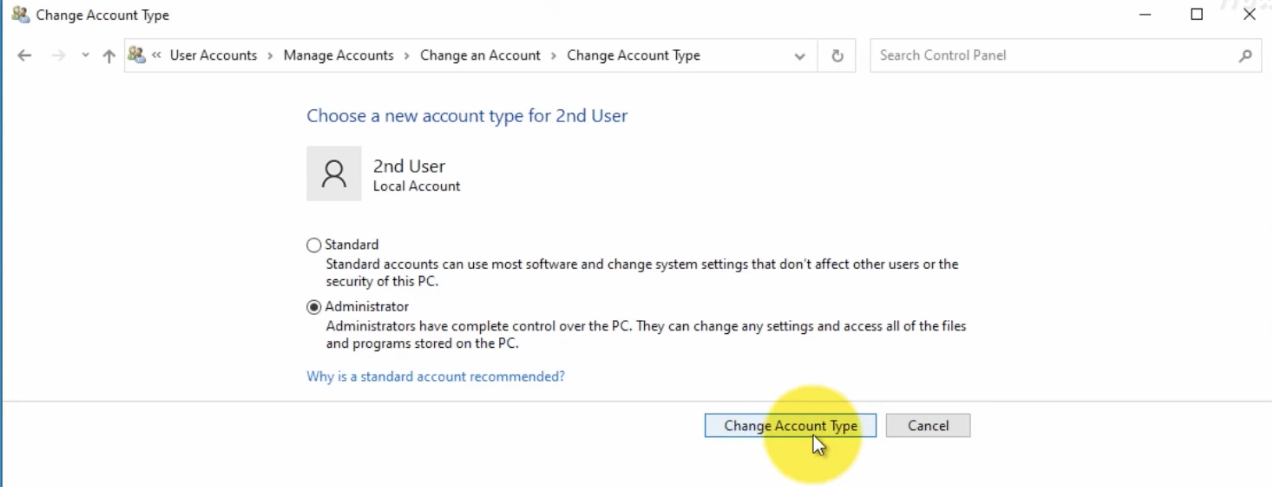
Task: Refresh the Control Panel page
Action: pos(837,56)
